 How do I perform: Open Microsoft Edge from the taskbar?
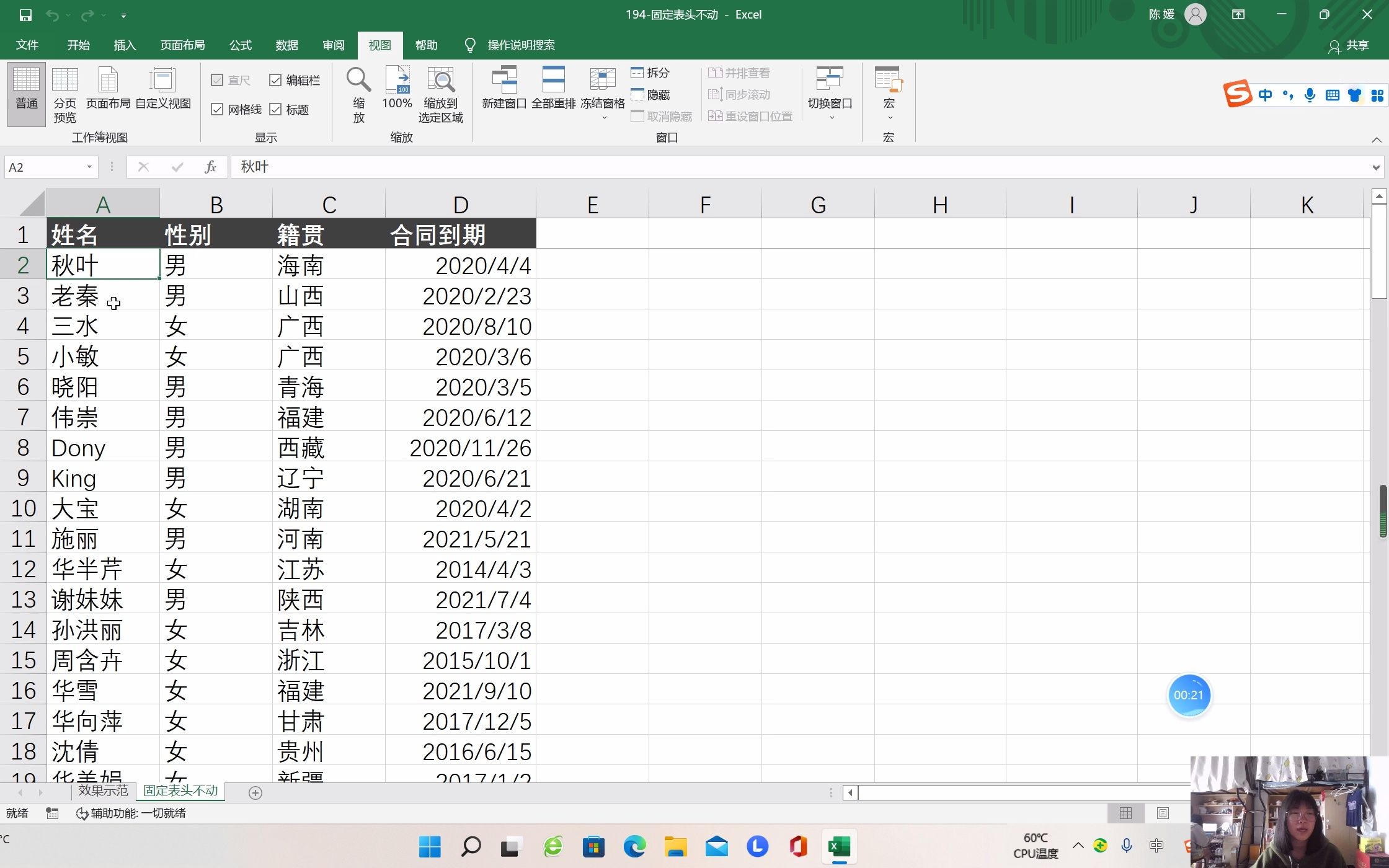coord(634,846)
